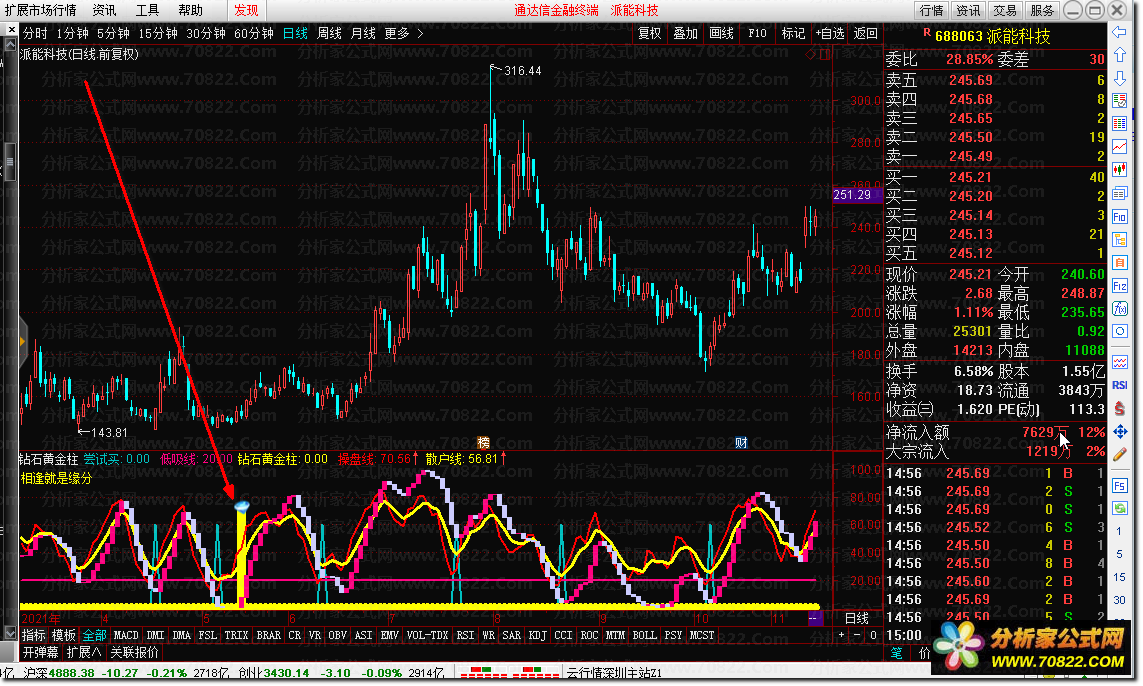Click the 榜 ranking marker on the chart
The width and height of the screenshot is (1143, 686).
point(483,443)
